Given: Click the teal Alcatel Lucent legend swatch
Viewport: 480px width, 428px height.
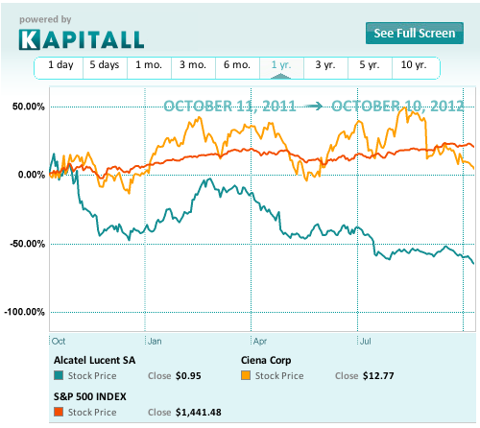Looking at the screenshot, I should coord(59,375).
